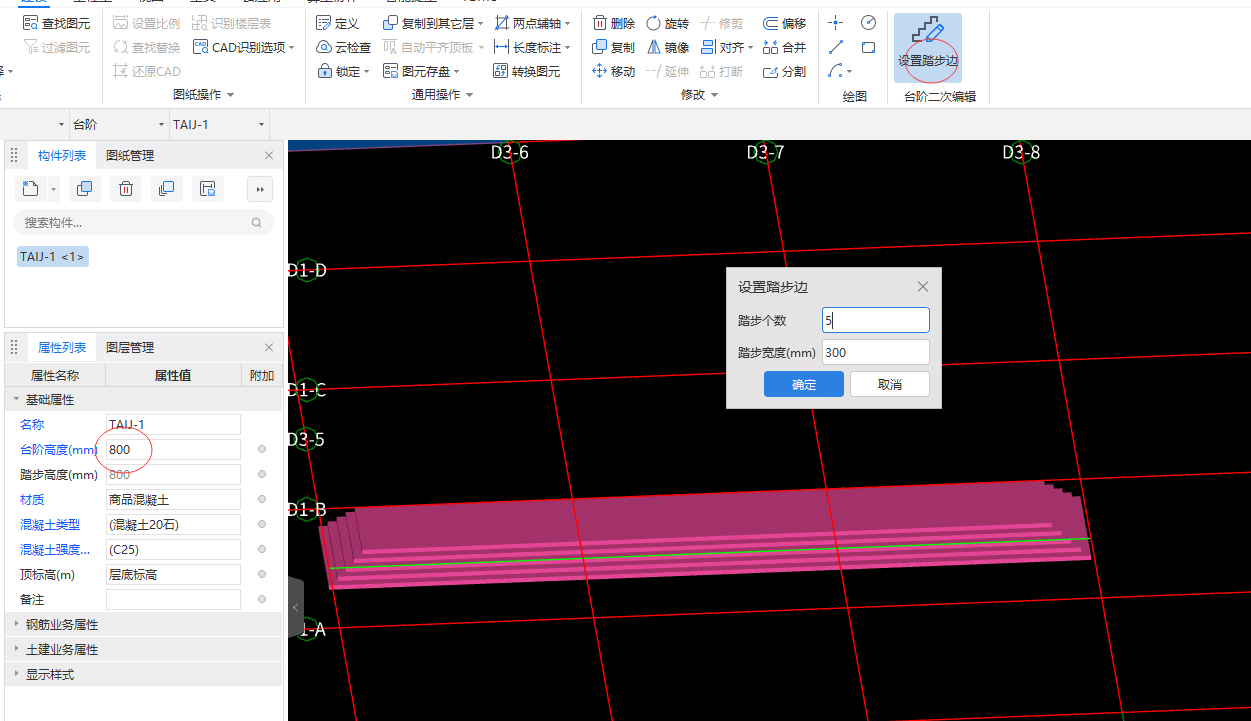Select the 偏移 offset tool

[784, 23]
